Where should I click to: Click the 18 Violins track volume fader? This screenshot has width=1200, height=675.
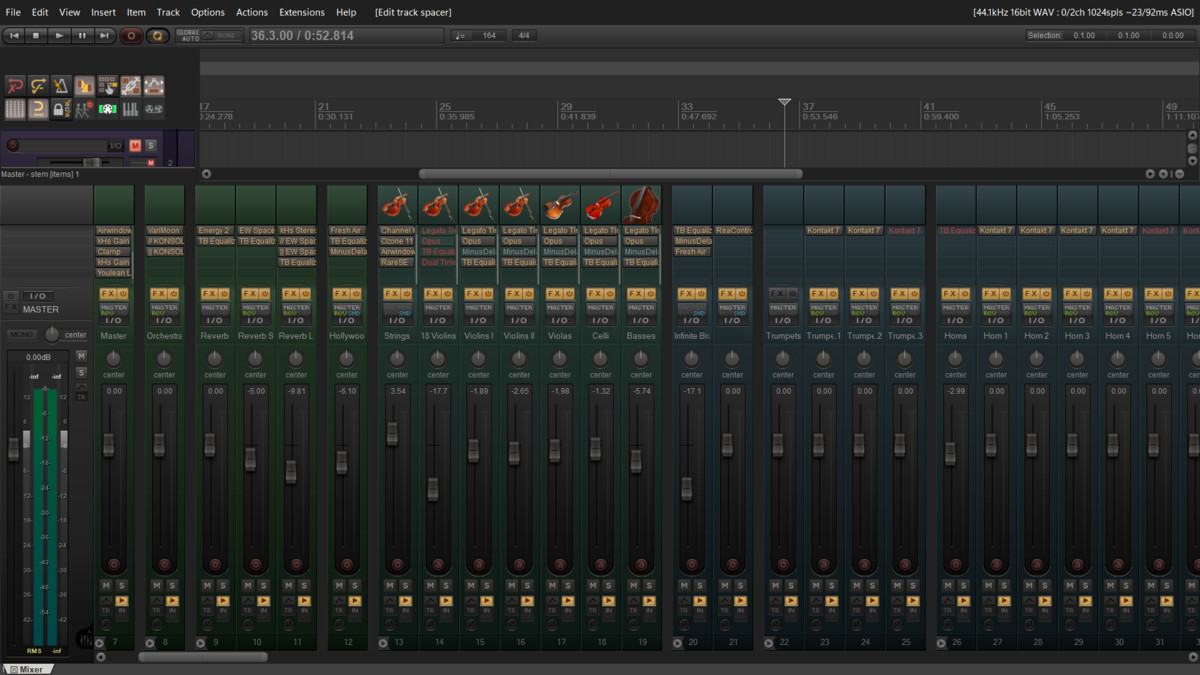433,489
